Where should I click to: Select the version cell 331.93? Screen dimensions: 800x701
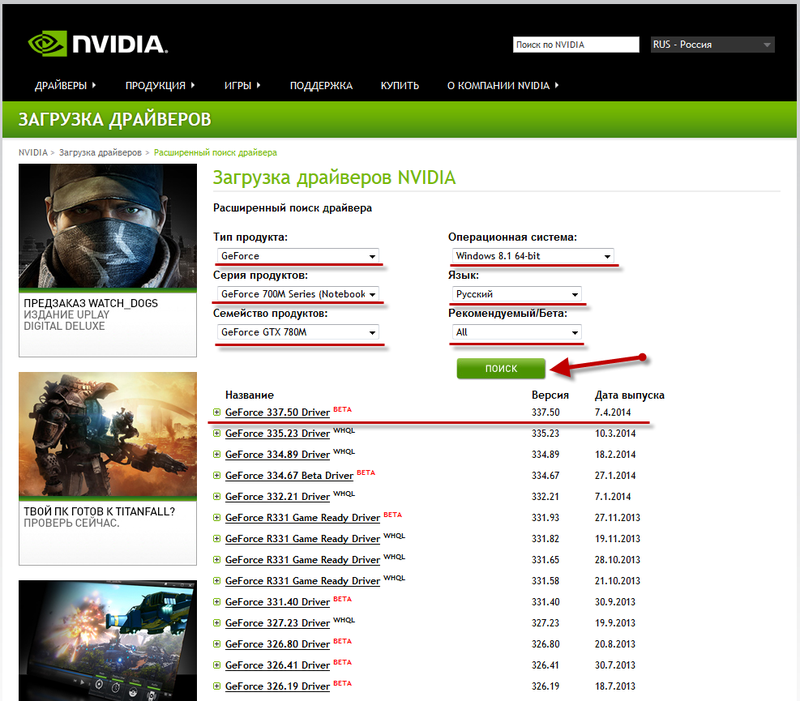(x=545, y=517)
